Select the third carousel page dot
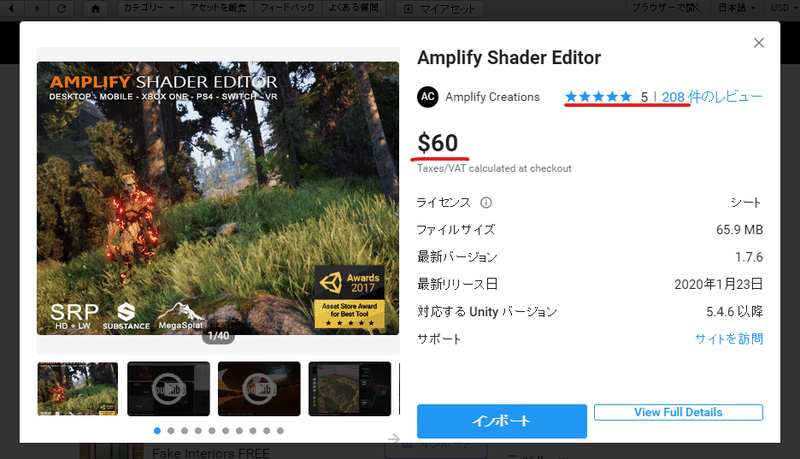Image resolution: width=800 pixels, height=459 pixels. click(185, 431)
